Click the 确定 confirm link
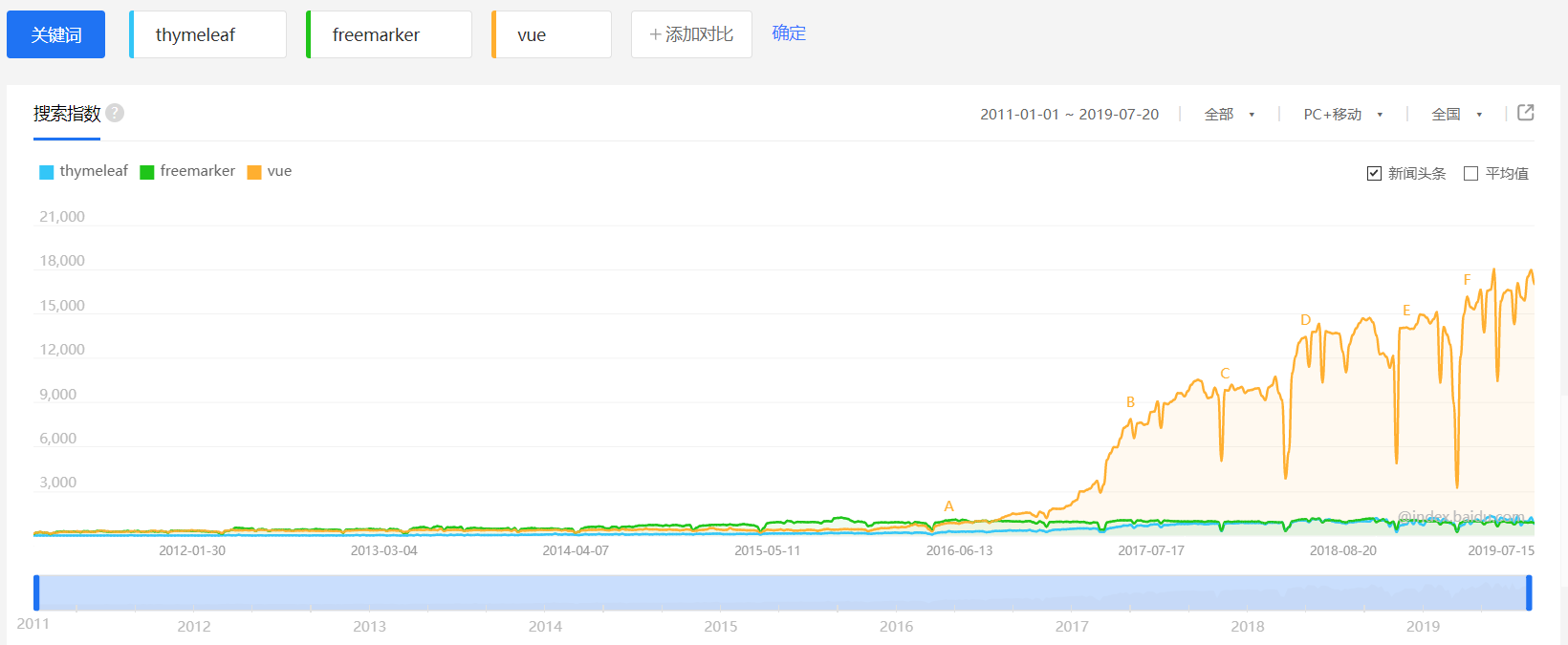Image resolution: width=1568 pixels, height=645 pixels. pos(789,33)
